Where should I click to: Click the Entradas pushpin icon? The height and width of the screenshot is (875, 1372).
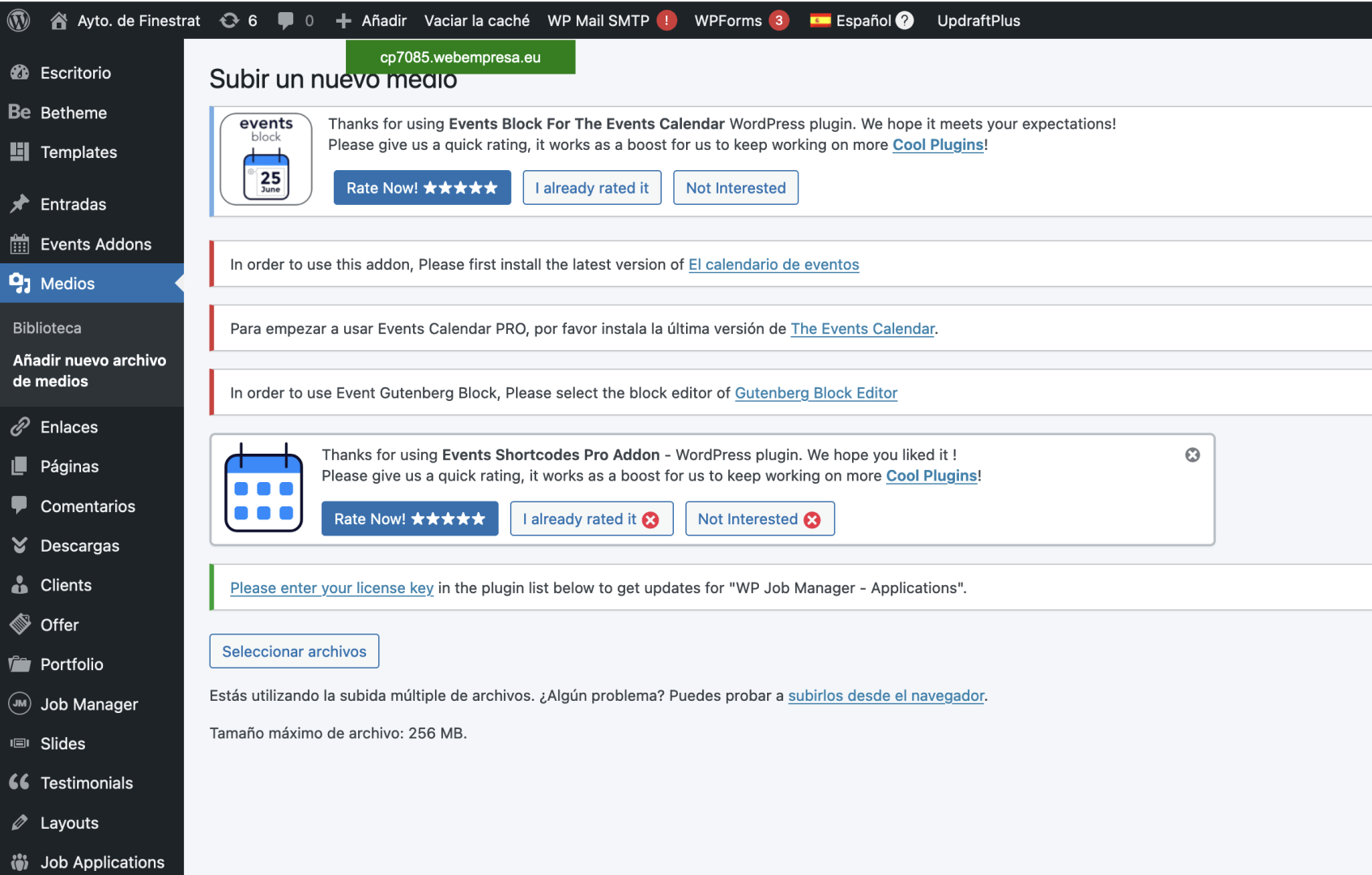click(x=19, y=203)
